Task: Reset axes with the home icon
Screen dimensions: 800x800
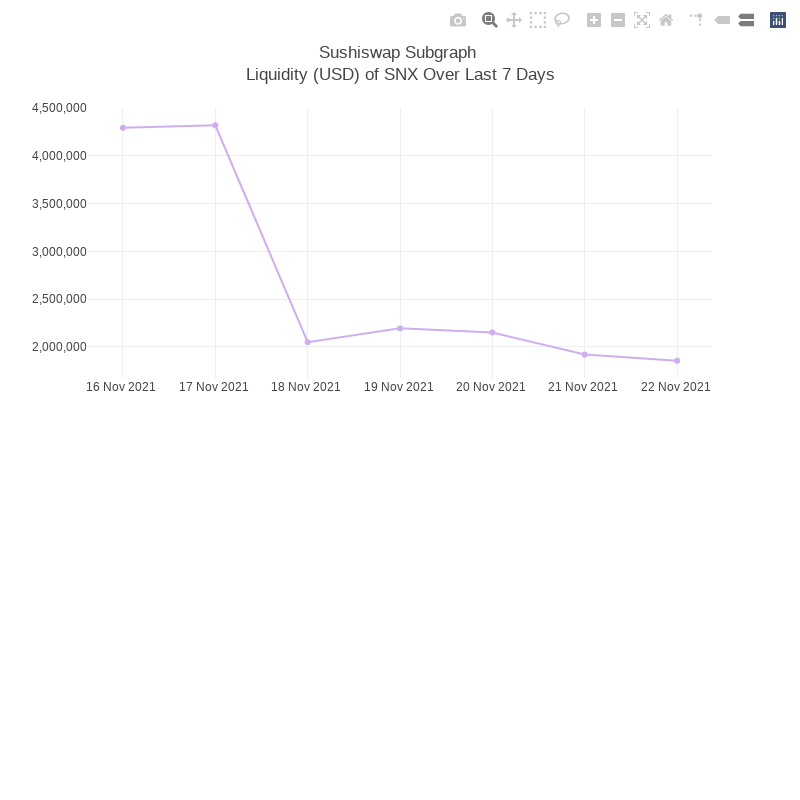Action: tap(666, 20)
